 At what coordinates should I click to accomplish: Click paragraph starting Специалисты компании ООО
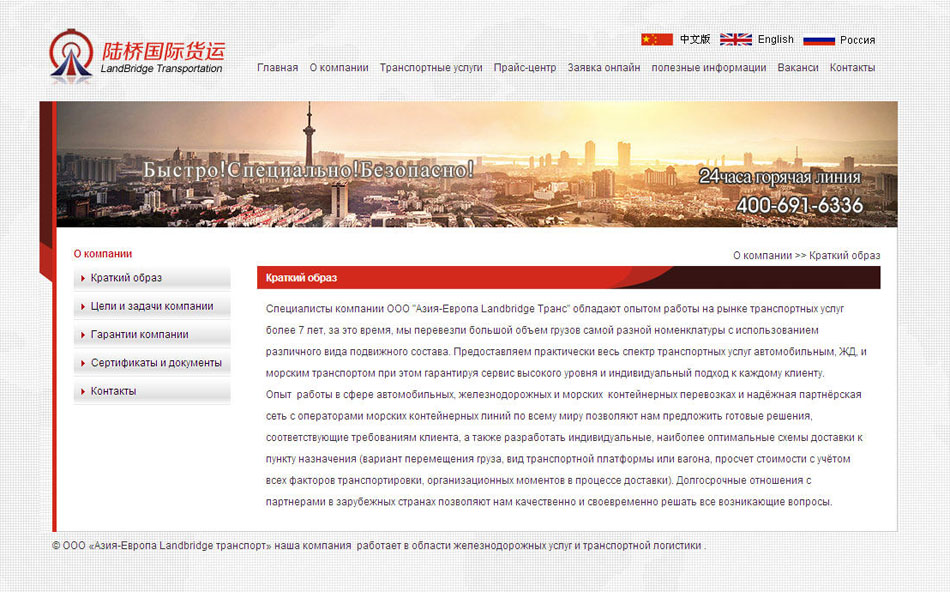[x=566, y=341]
